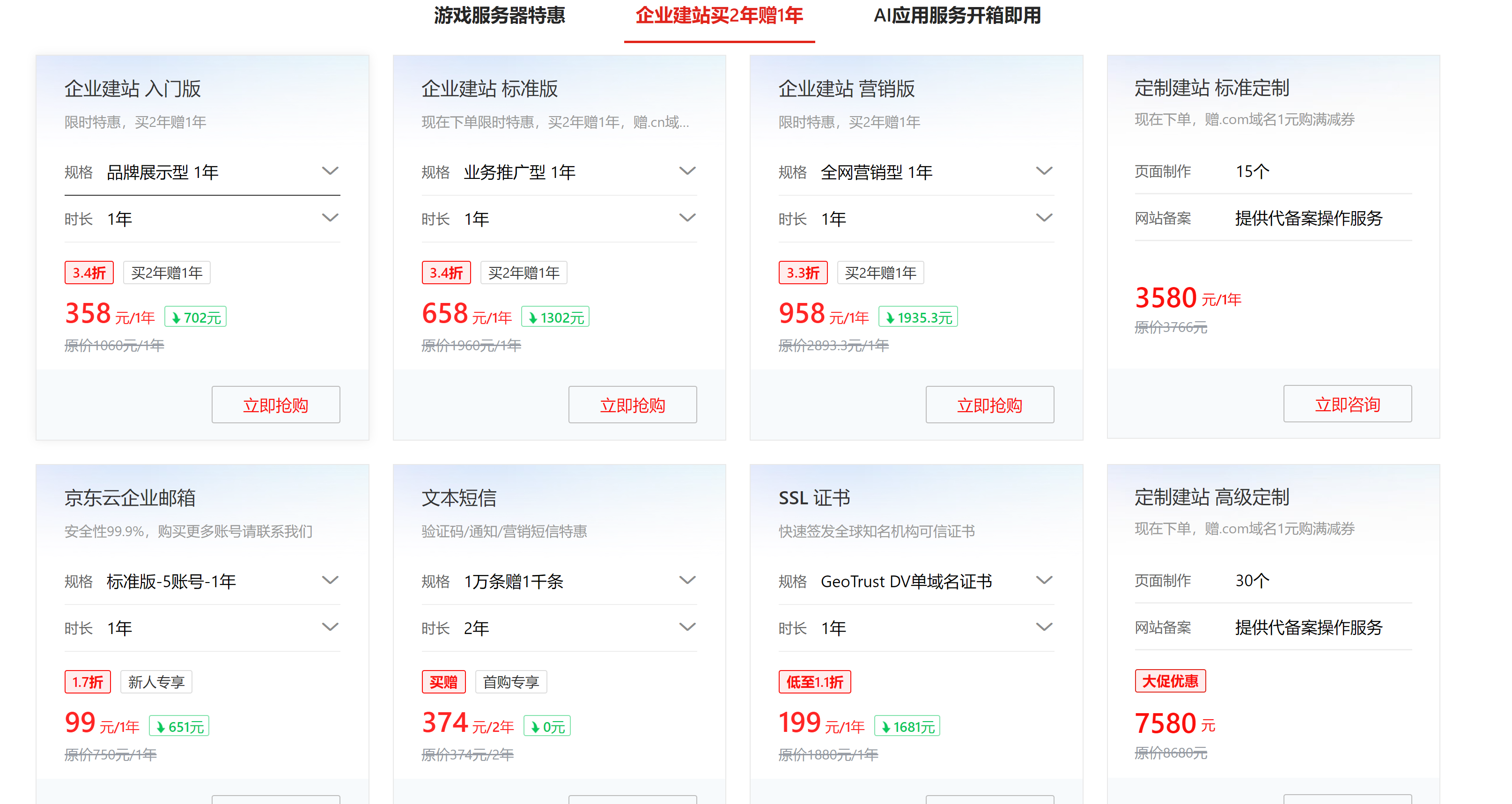Image resolution: width=1512 pixels, height=804 pixels.
Task: Click the 定制建站 高级定制 card title
Action: coord(1211,497)
